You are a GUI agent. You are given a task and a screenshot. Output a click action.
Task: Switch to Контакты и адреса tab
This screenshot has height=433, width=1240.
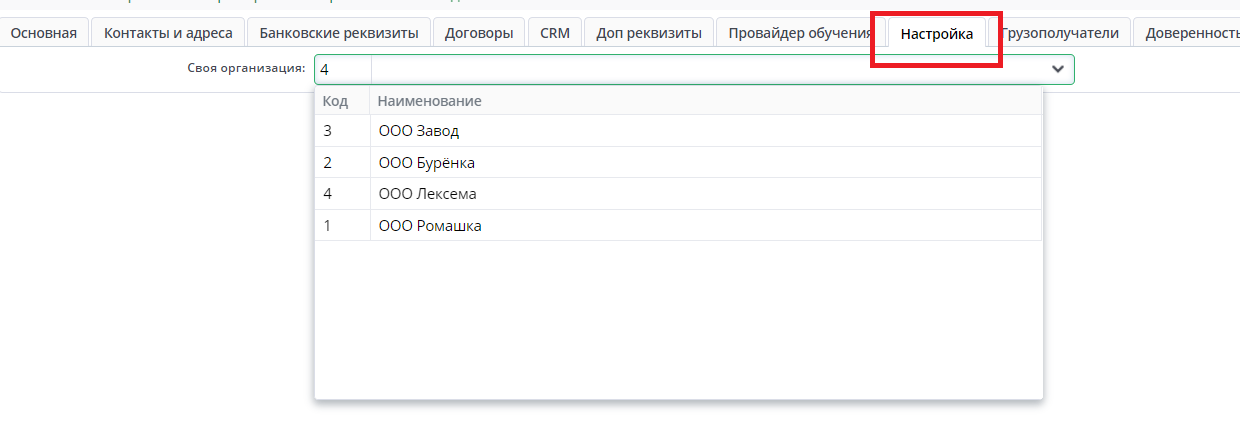168,33
